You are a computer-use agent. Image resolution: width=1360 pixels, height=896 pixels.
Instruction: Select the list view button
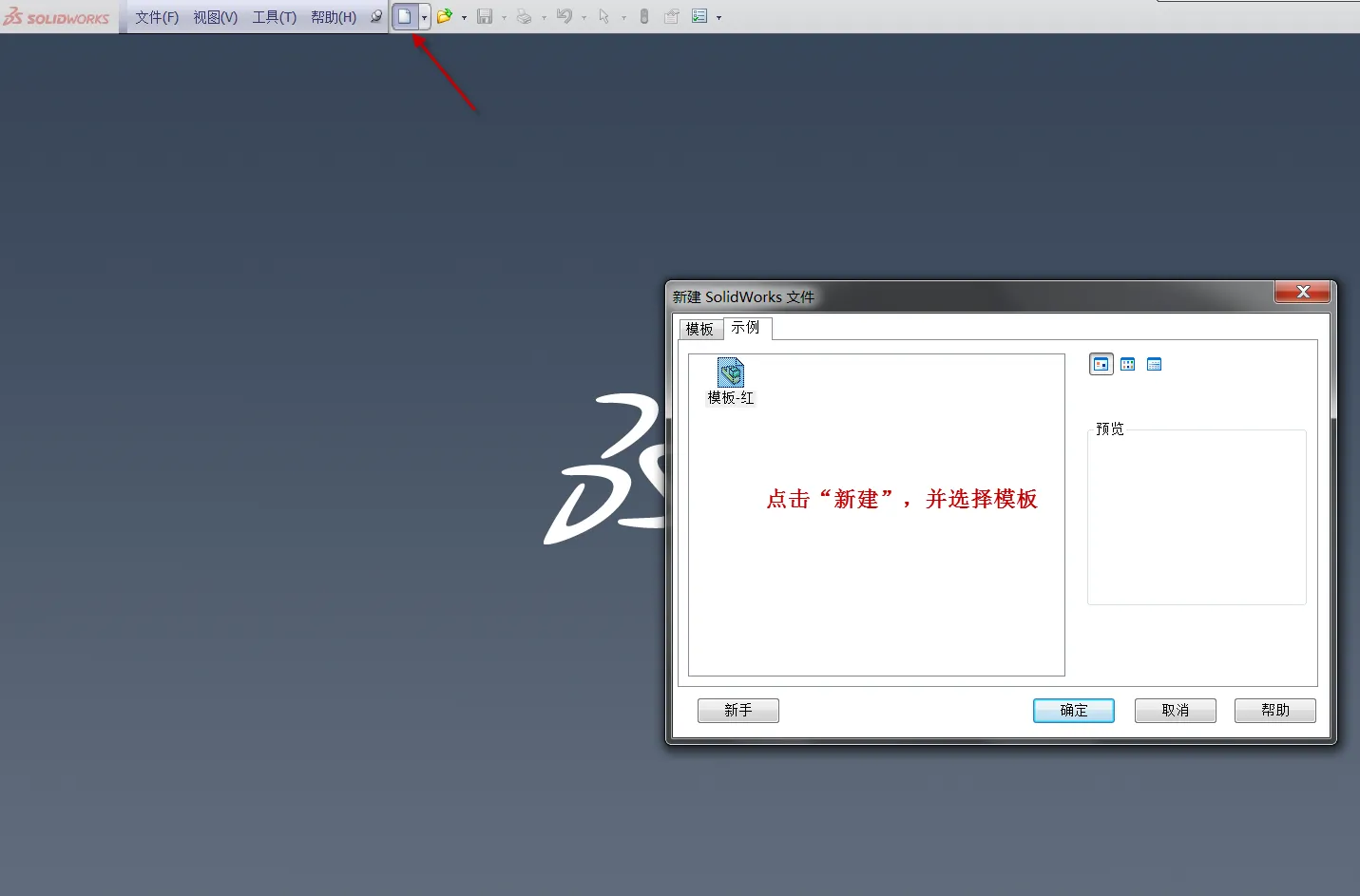(x=1128, y=364)
